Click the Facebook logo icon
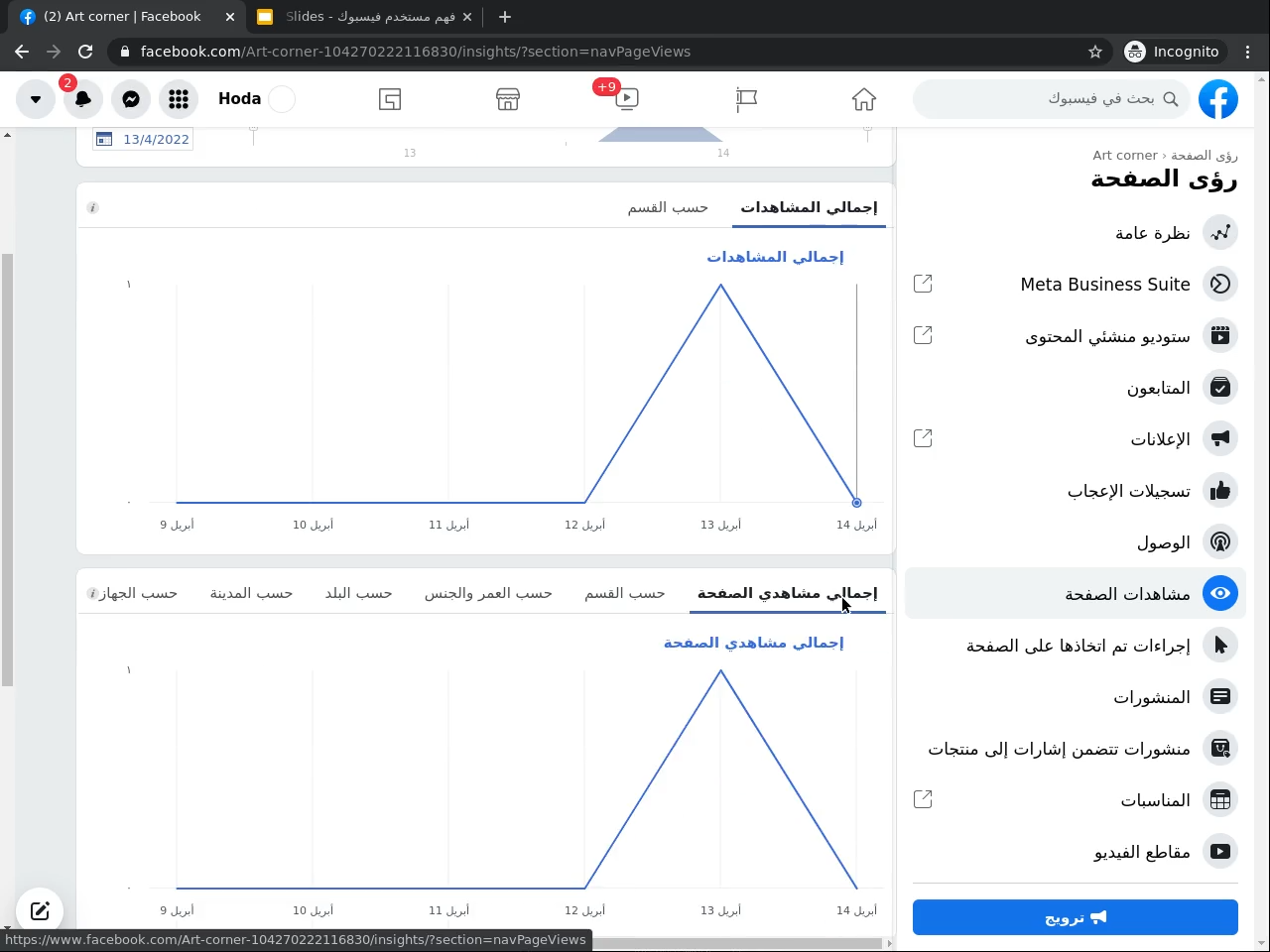The height and width of the screenshot is (952, 1270). 1218,99
